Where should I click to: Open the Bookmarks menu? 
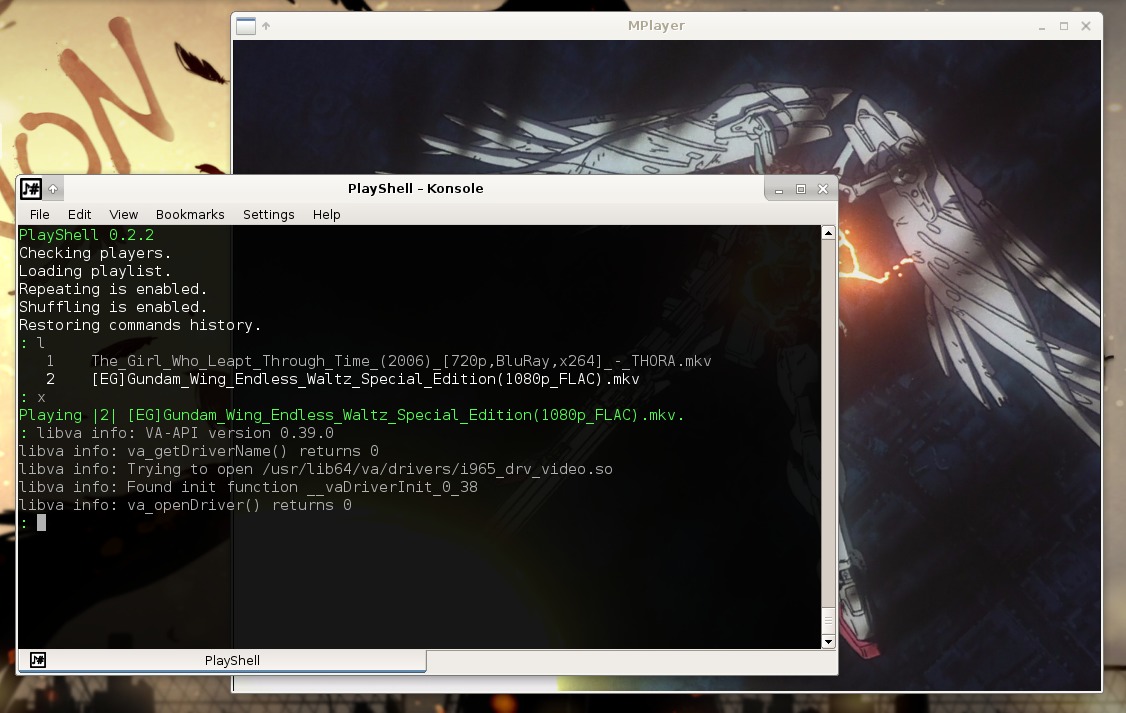[190, 214]
